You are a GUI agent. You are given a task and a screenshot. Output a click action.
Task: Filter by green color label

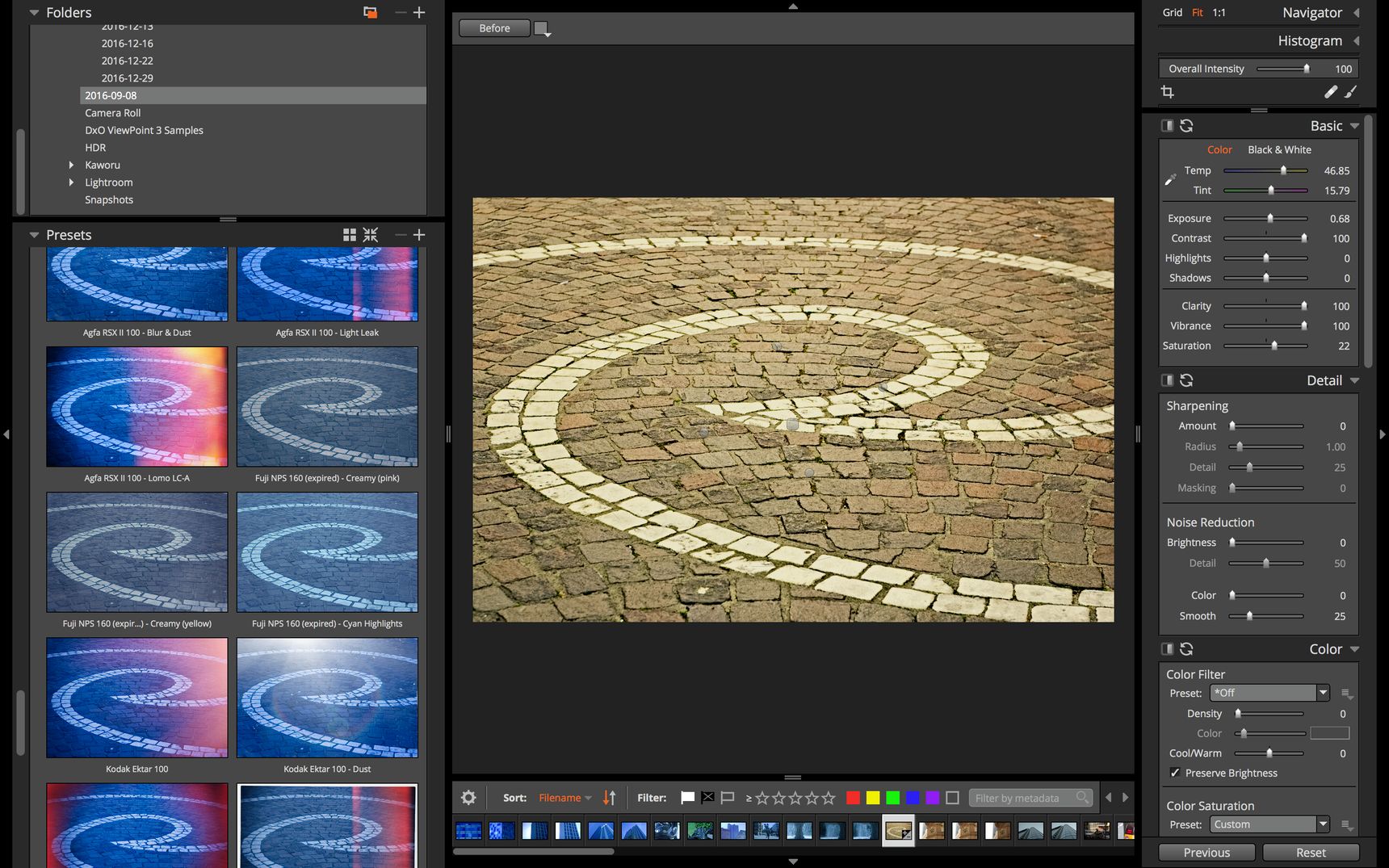tap(893, 798)
